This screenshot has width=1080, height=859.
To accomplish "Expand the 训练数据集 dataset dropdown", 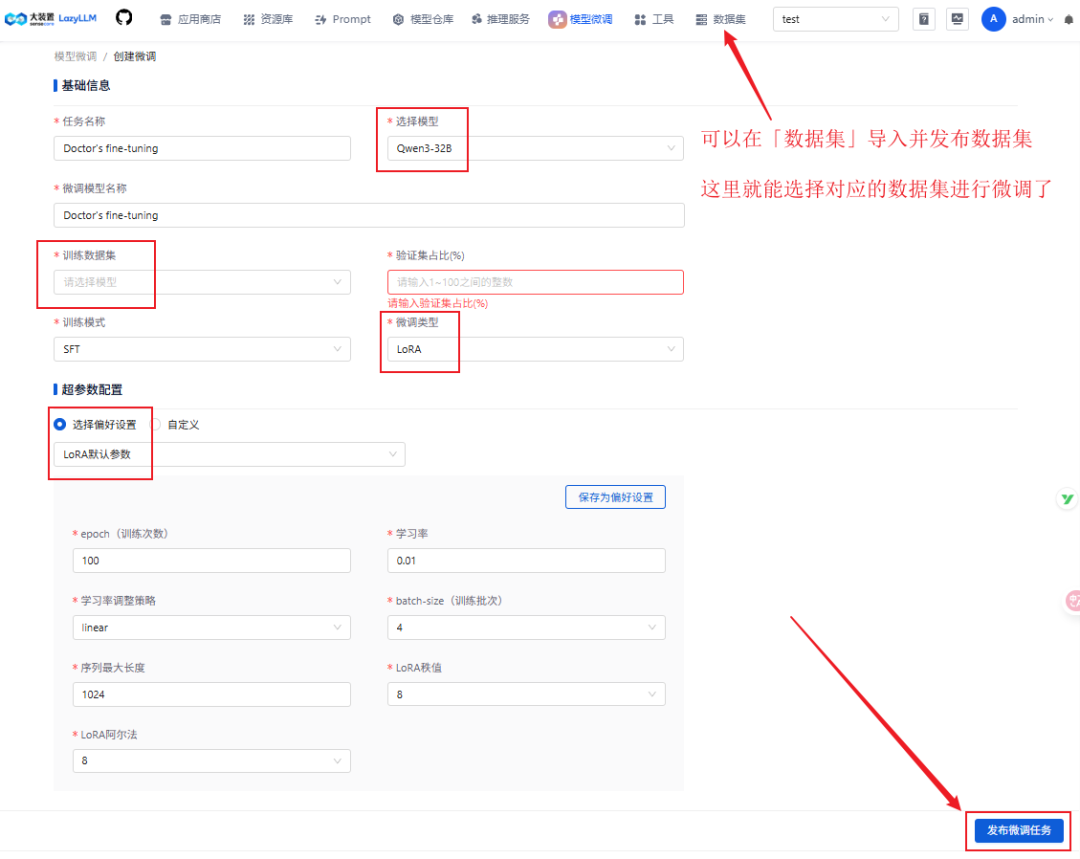I will point(200,282).
